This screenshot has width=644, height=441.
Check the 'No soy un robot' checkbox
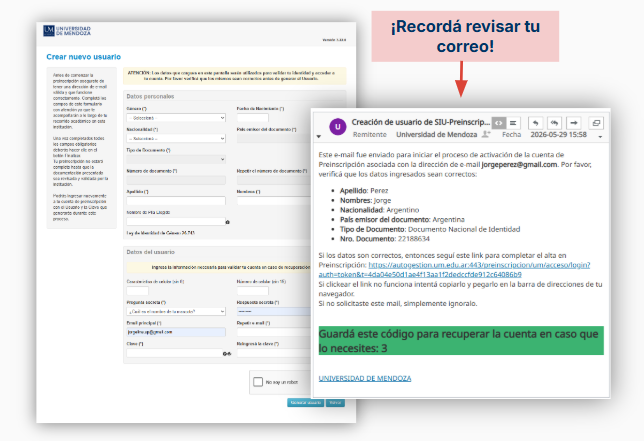click(x=258, y=382)
